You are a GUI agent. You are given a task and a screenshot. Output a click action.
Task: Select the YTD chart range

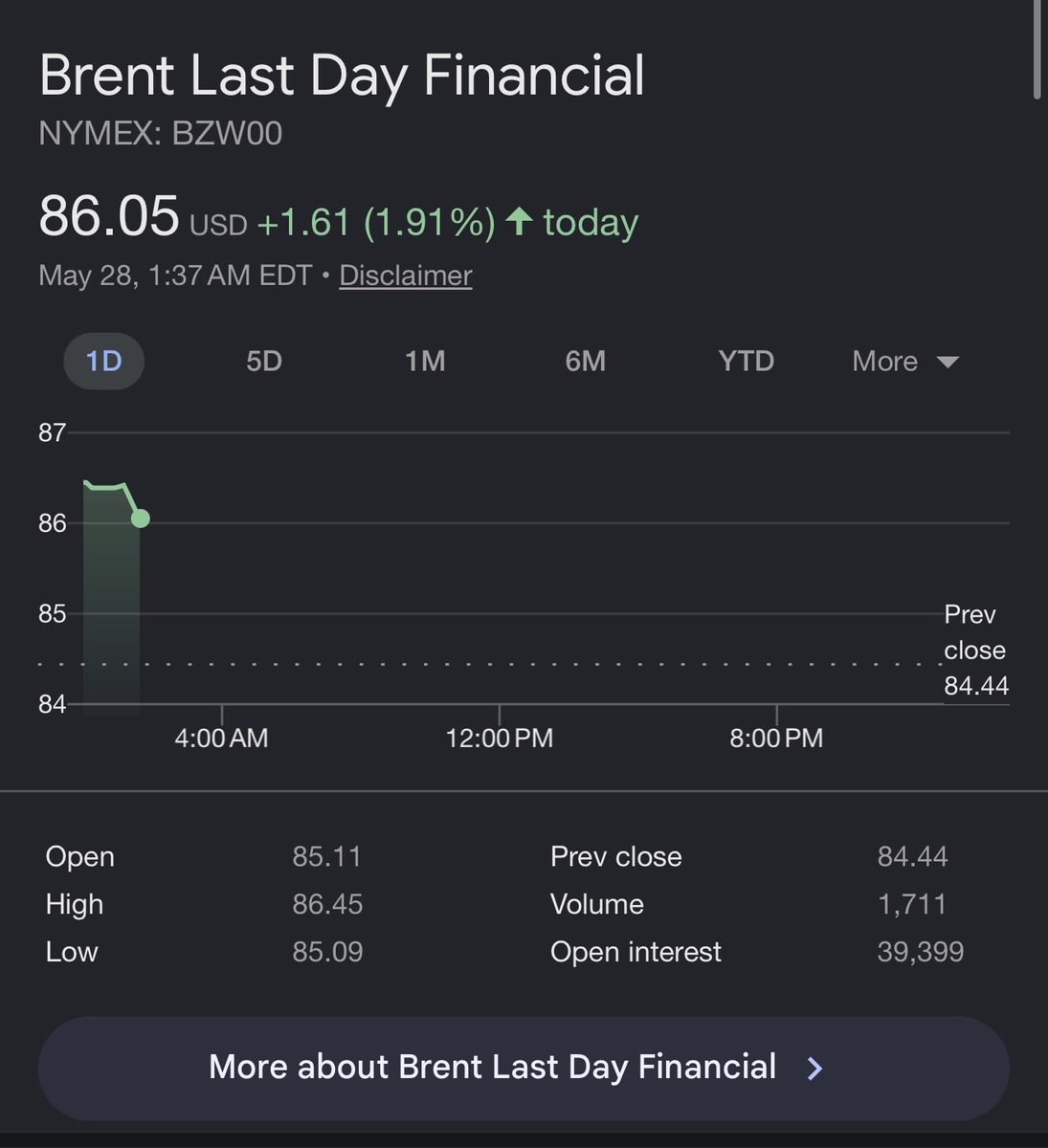coord(746,362)
